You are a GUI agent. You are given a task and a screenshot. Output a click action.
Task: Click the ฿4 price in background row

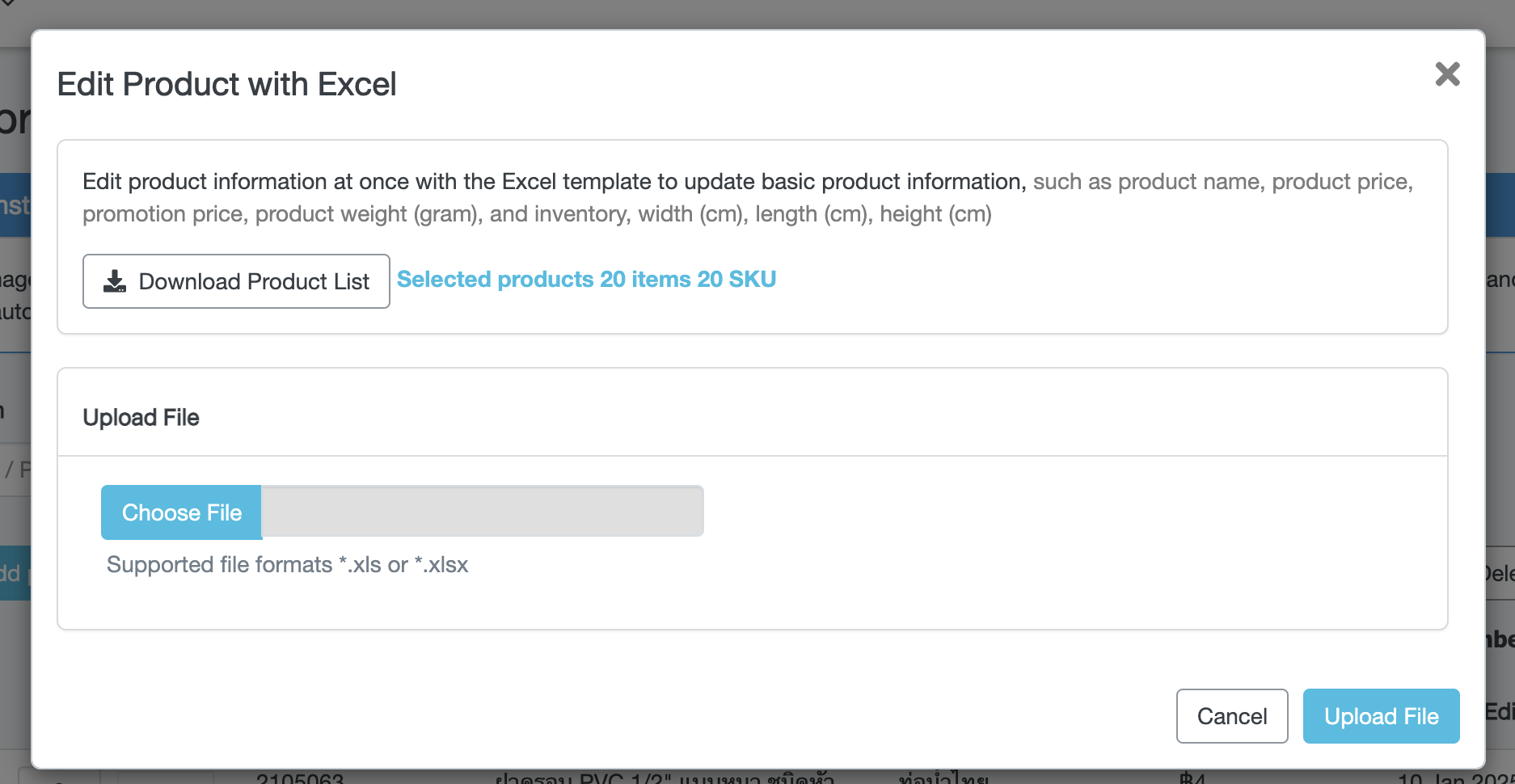pos(1192,778)
